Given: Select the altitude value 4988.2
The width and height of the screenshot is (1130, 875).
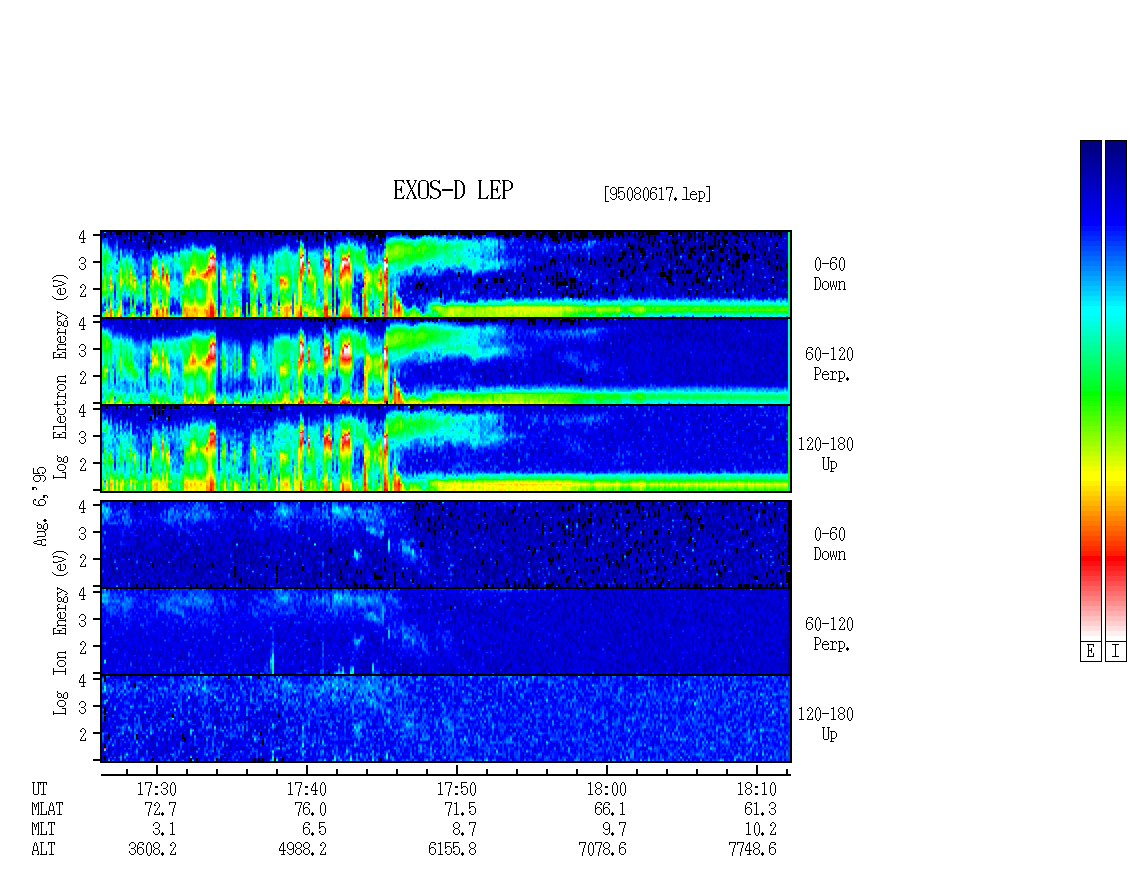Looking at the screenshot, I should 302,850.
